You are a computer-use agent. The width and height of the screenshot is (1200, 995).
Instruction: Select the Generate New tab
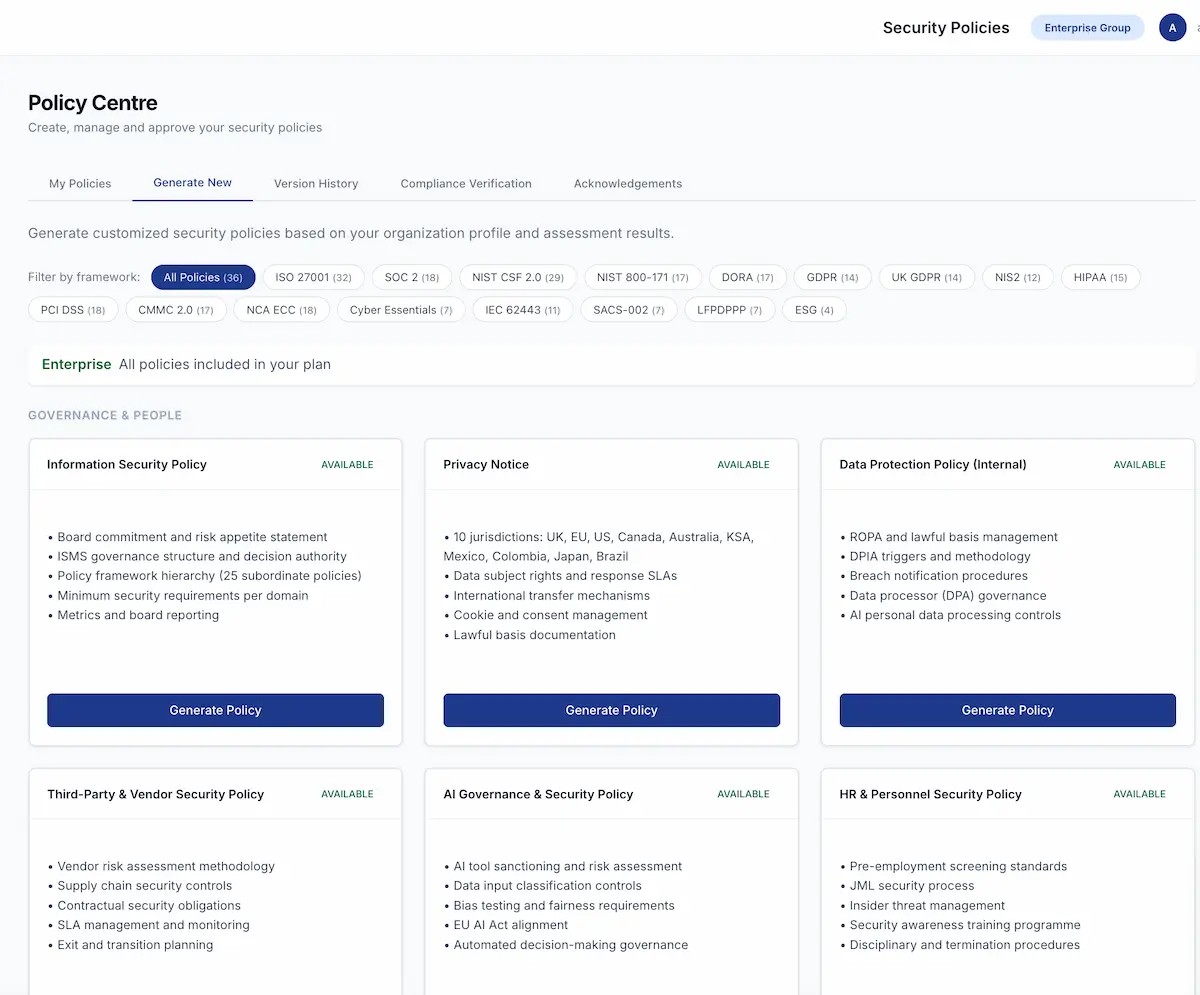pos(192,183)
